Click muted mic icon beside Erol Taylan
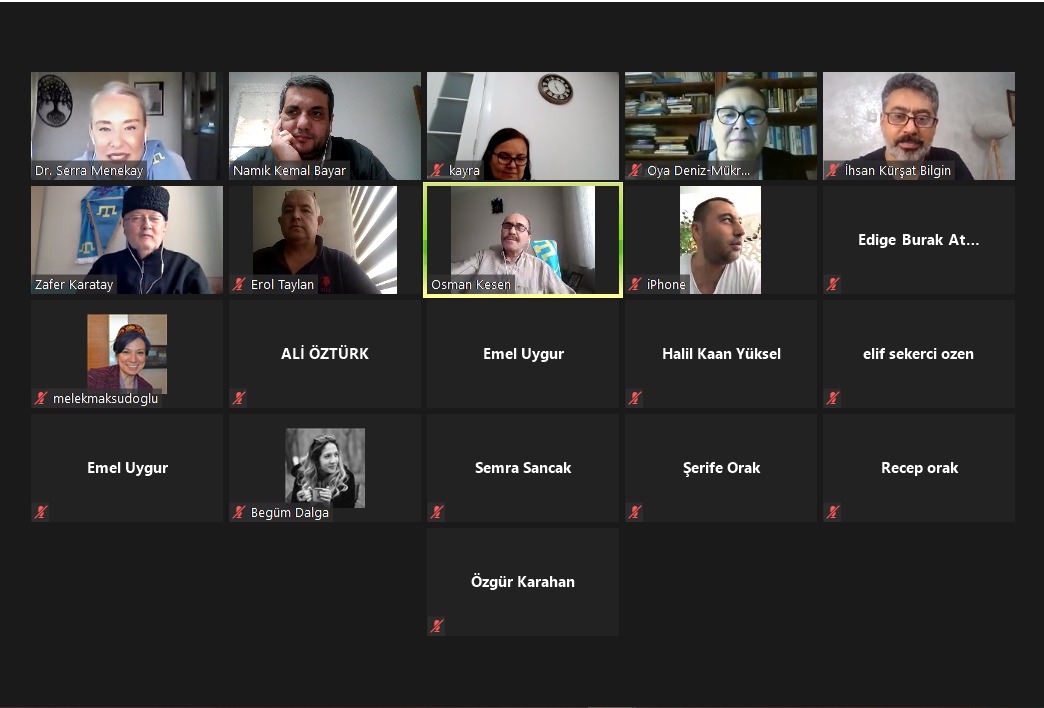Screen dimensions: 1044x708 [x=238, y=284]
